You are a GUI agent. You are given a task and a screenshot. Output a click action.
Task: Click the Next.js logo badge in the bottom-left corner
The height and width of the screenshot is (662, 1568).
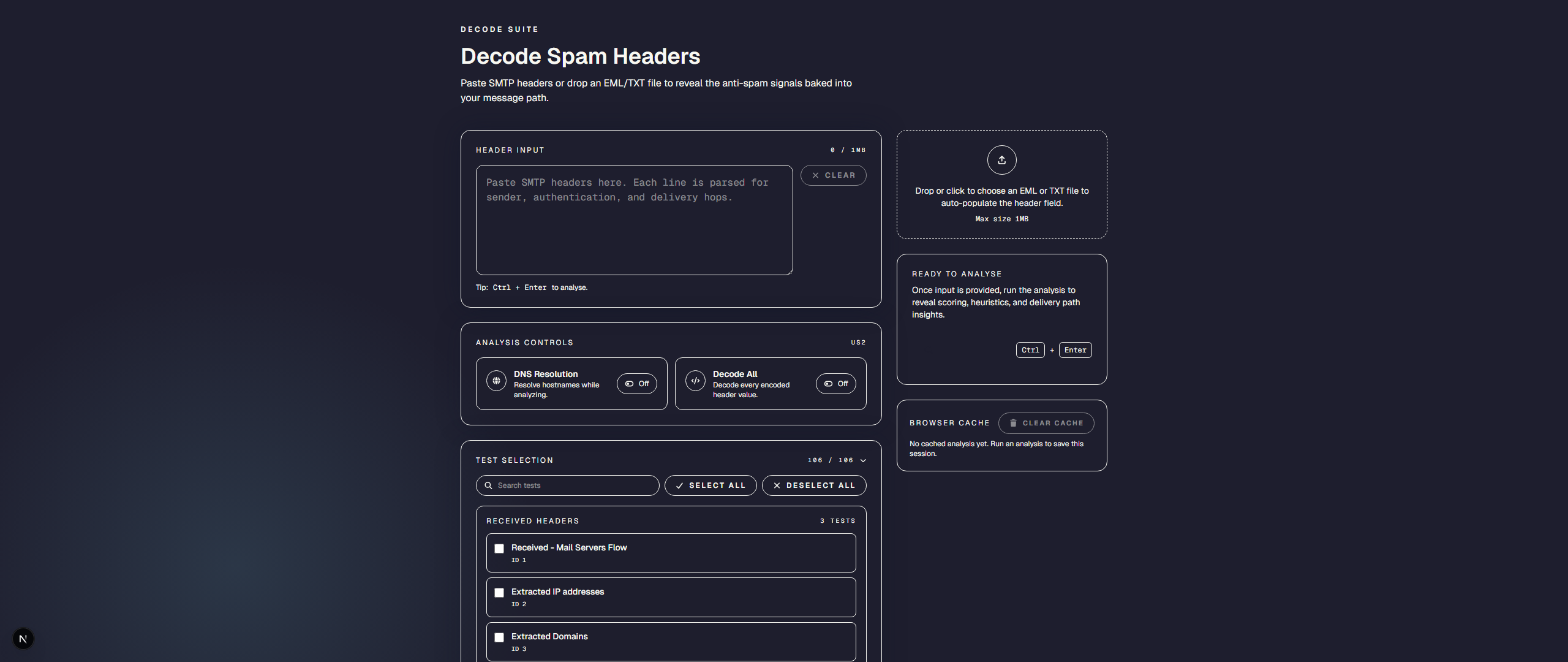[x=23, y=639]
